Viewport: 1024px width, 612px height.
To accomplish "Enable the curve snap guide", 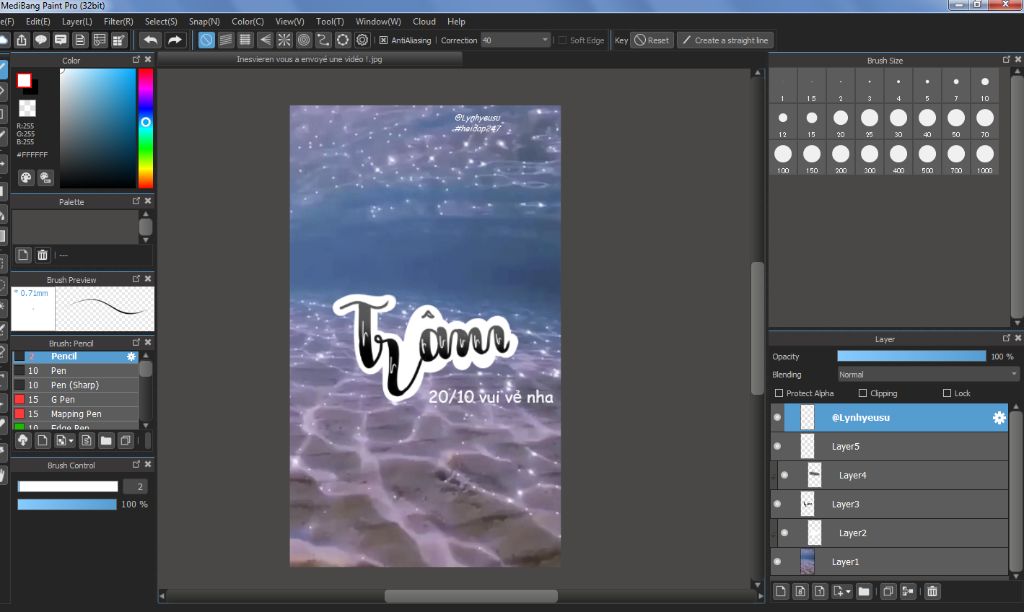I will [323, 40].
